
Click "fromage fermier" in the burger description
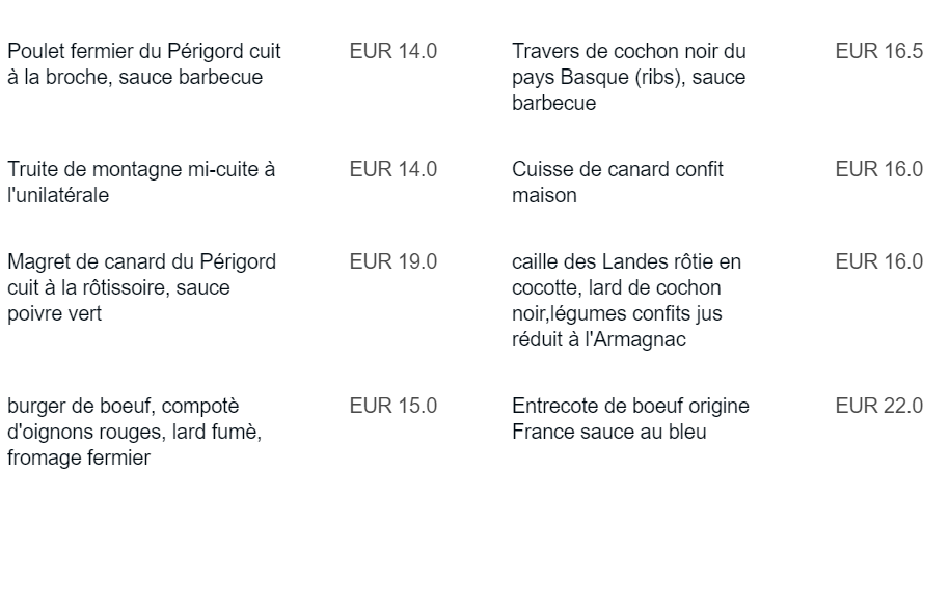(x=79, y=459)
